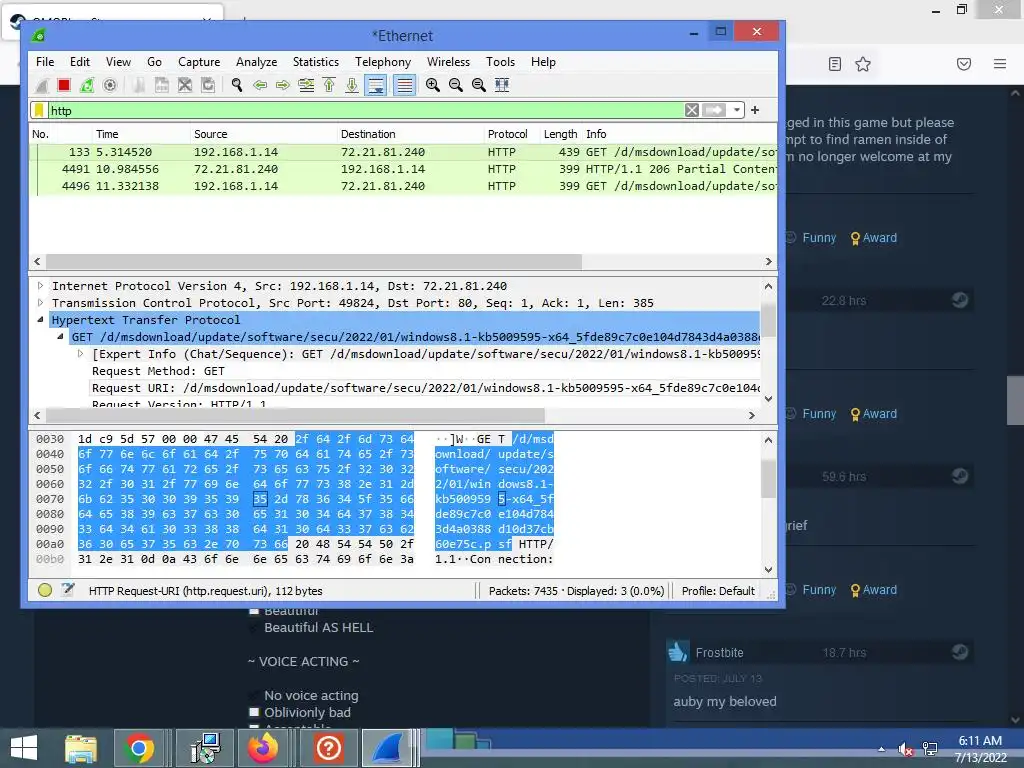The height and width of the screenshot is (768, 1024).
Task: Open the Capture menu
Action: [199, 62]
